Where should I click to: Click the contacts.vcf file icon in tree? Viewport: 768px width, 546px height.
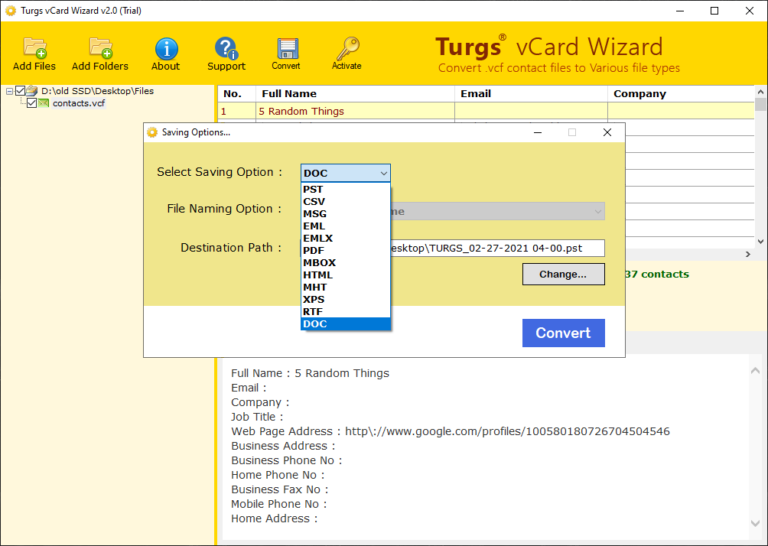44,103
